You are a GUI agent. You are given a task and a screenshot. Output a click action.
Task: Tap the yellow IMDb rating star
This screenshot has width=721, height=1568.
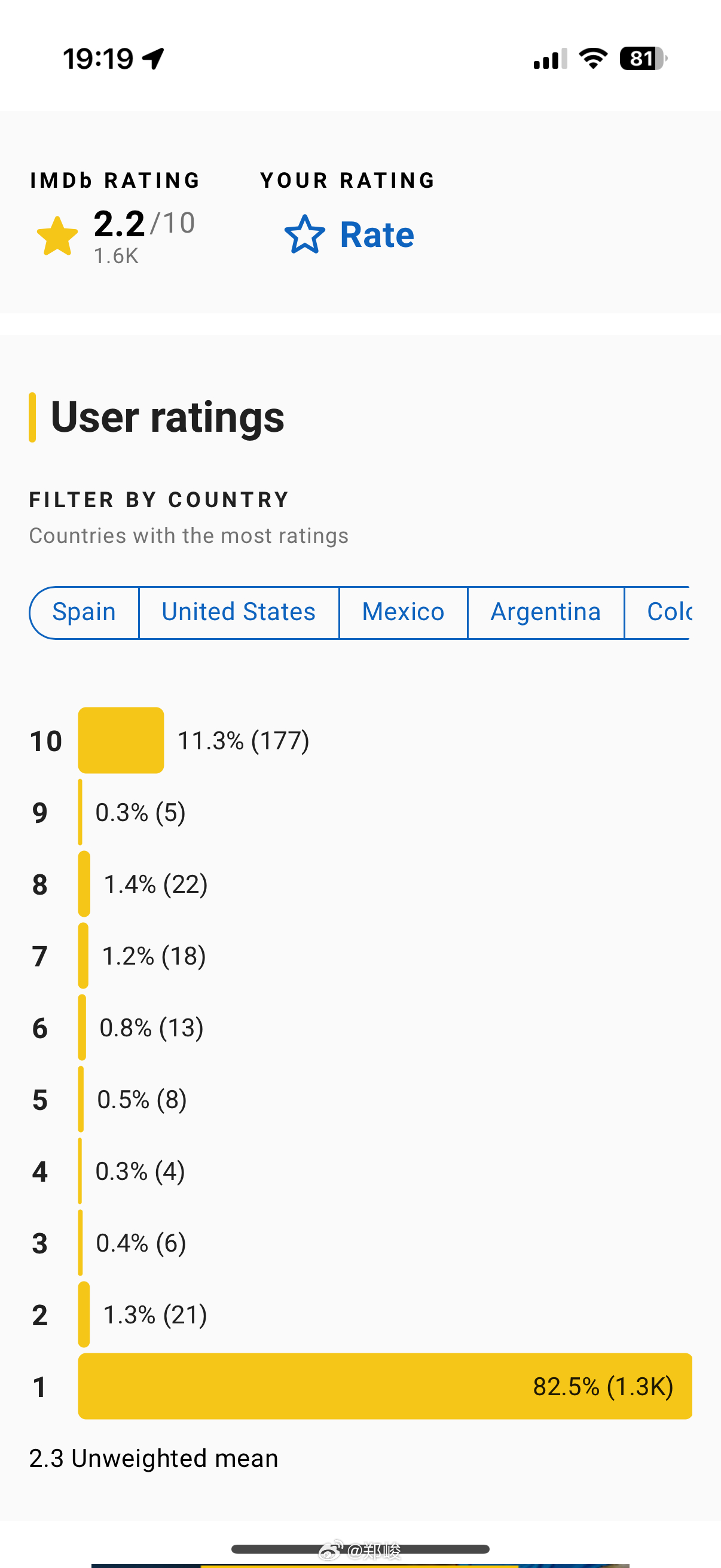point(57,236)
